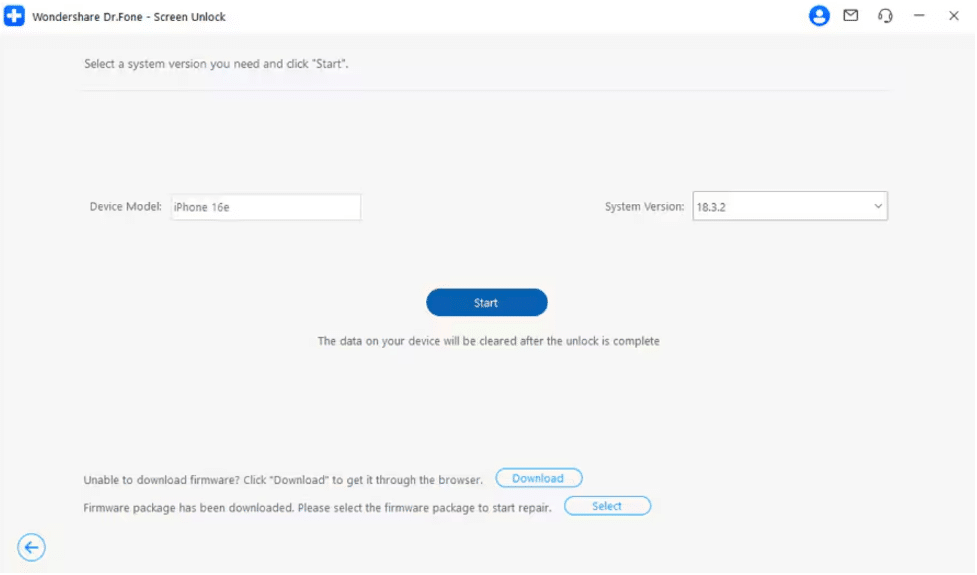This screenshot has height=575, width=977.
Task: Click the 18.3.2 system version value
Action: point(712,207)
